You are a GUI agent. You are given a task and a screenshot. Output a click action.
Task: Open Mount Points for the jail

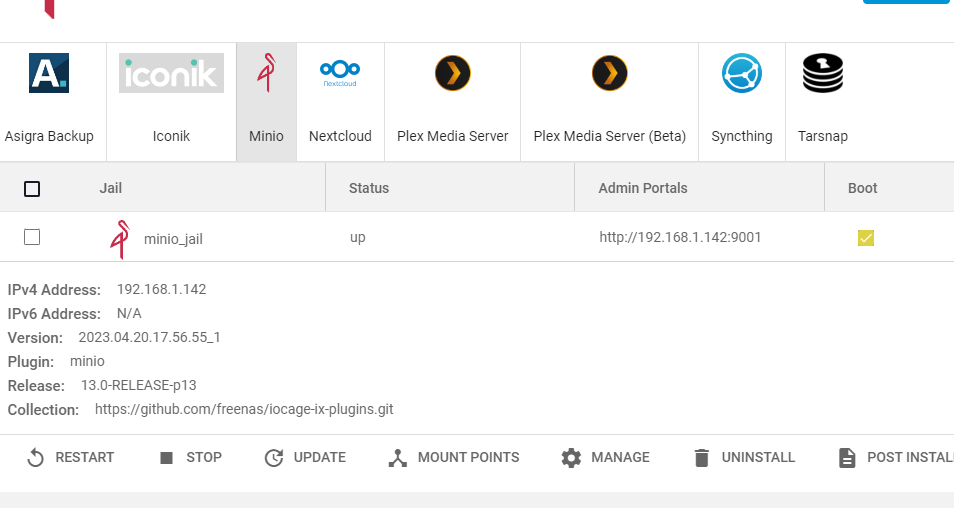click(x=454, y=458)
